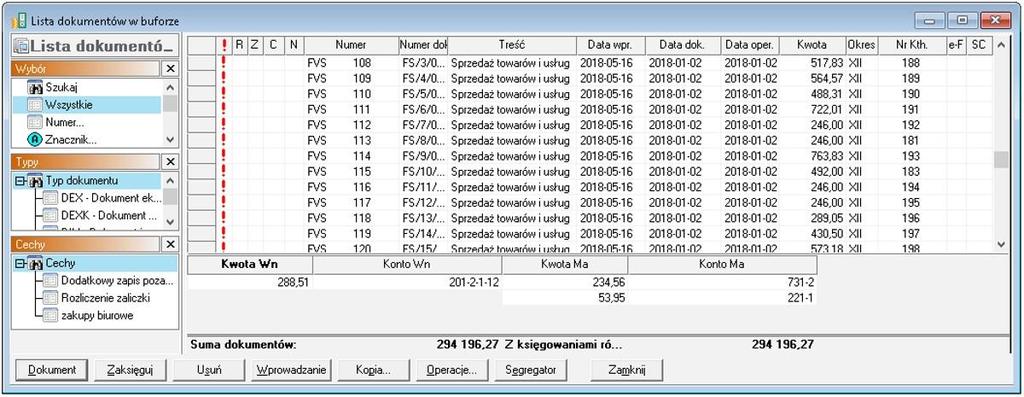Select the FVS 119 document row number

361,233
